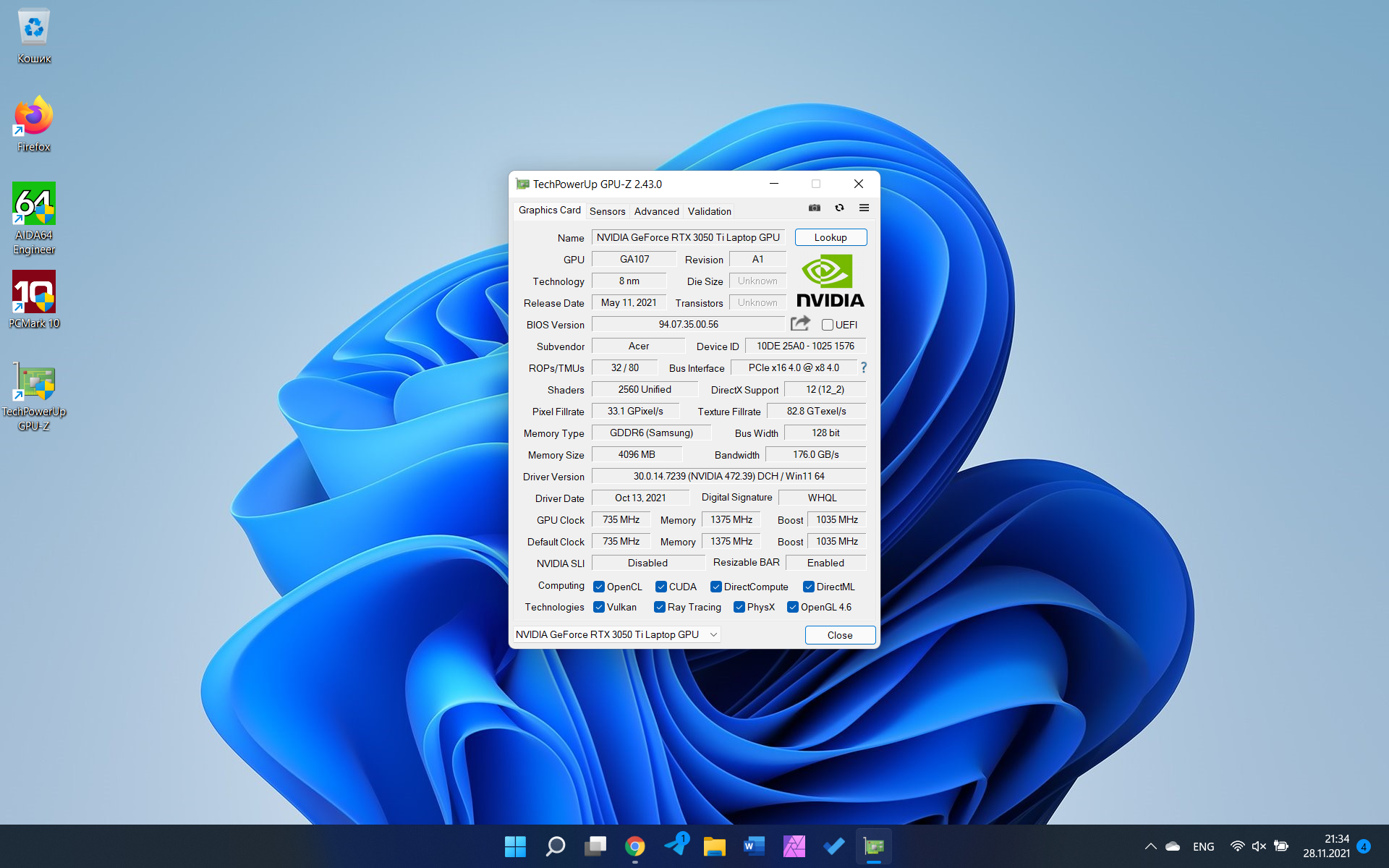Open Telegram from the taskbar
1389x868 pixels.
point(676,845)
